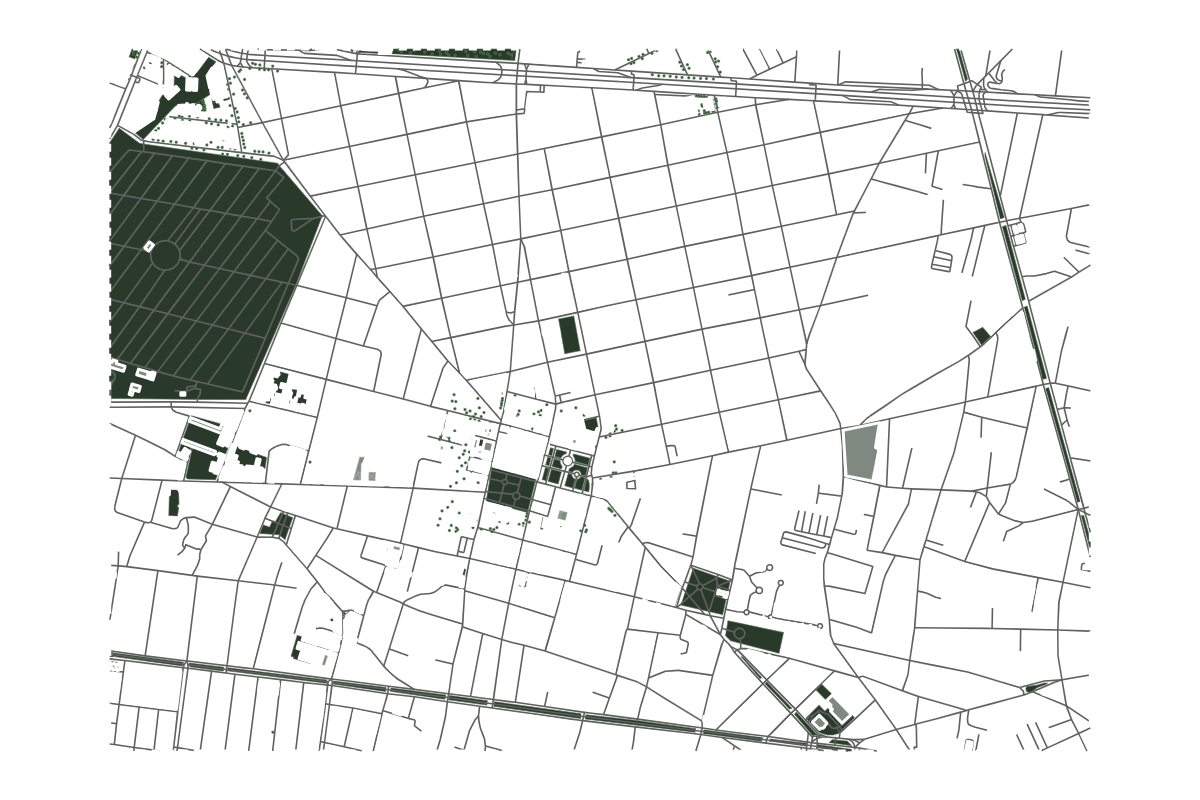This screenshot has width=1200, height=800.
Task: Select the small gray square block
Action: coord(562,515)
